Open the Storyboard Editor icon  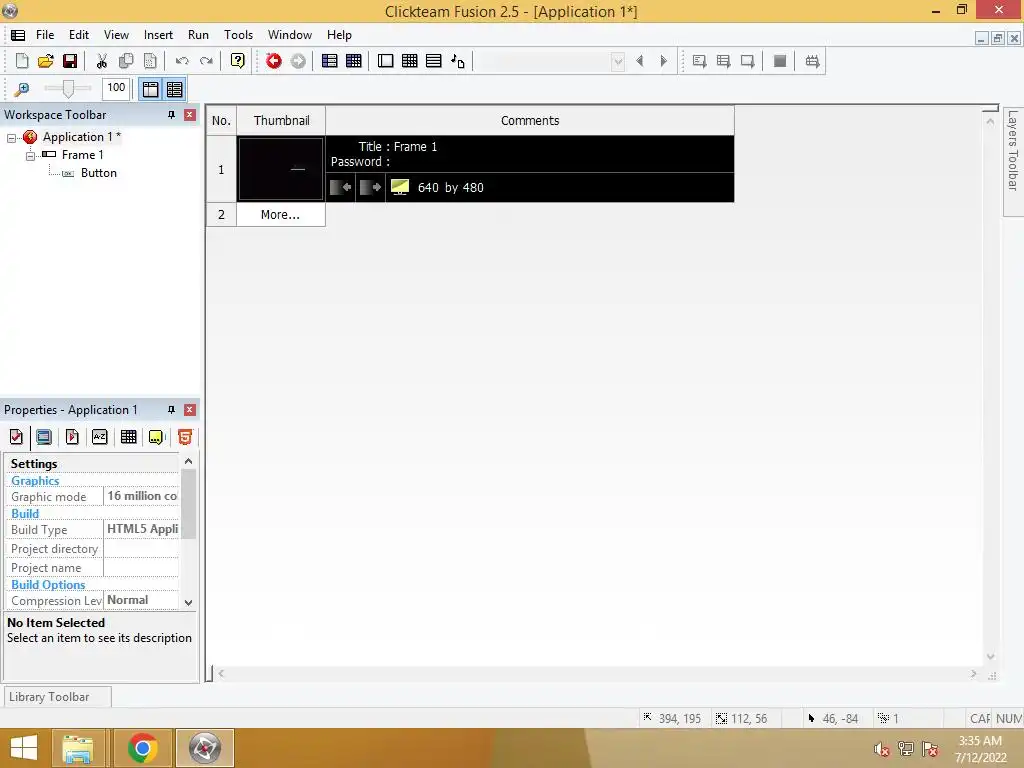tap(329, 61)
